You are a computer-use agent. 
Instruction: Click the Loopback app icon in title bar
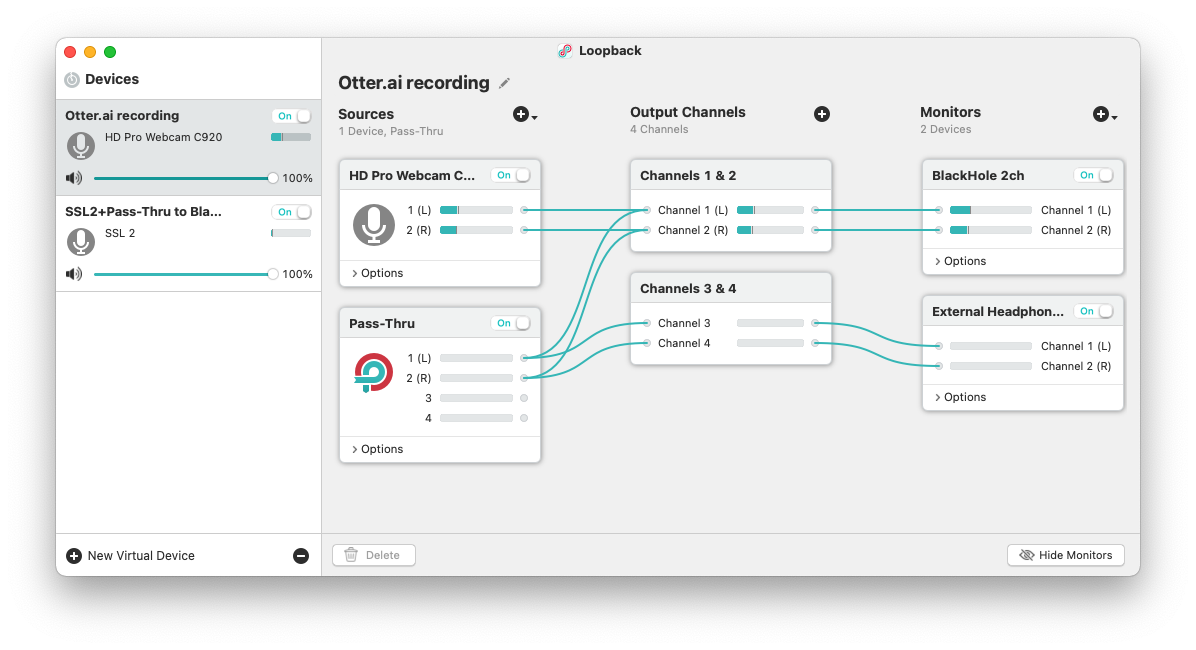pyautogui.click(x=565, y=51)
